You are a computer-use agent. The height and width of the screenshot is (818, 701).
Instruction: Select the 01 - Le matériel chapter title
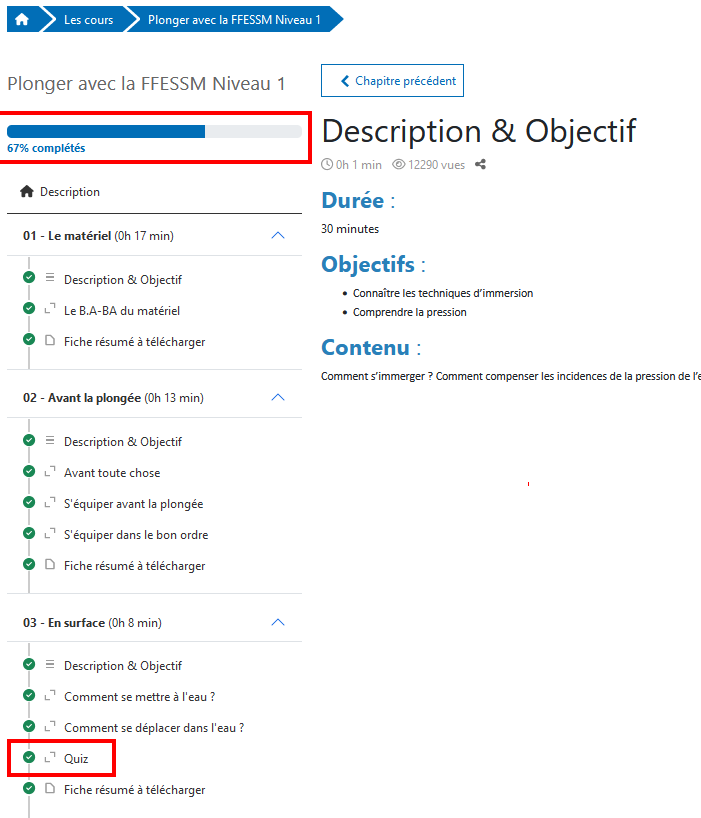(98, 236)
